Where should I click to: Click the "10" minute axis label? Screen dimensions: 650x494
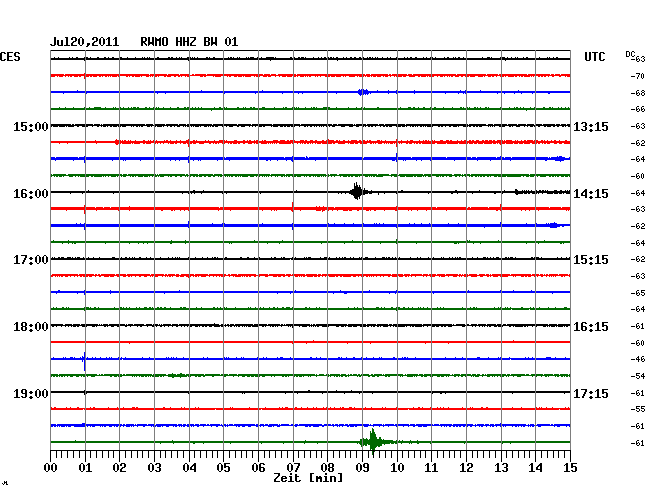pos(397,468)
